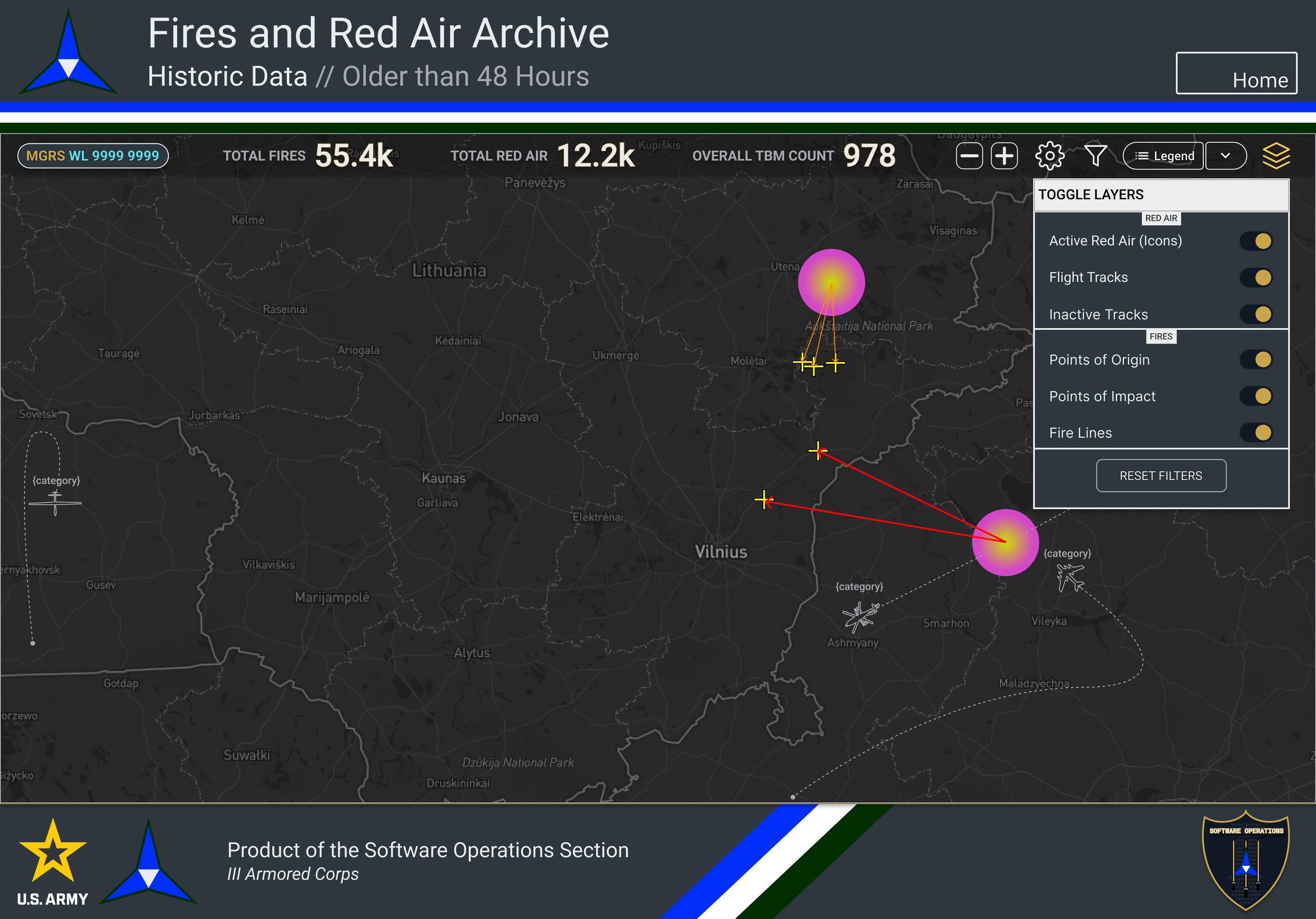The image size is (1316, 919).
Task: Open the settings gear icon
Action: pyautogui.click(x=1050, y=156)
